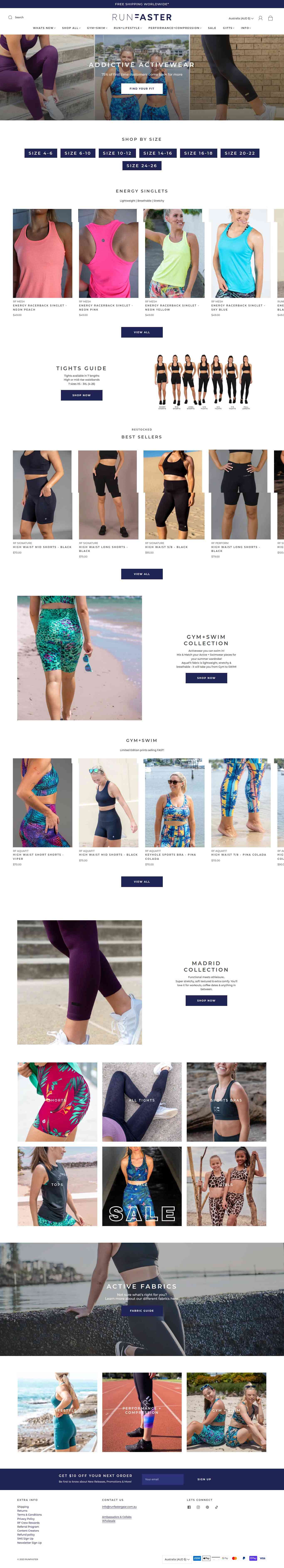Image resolution: width=284 pixels, height=1568 pixels.
Task: Open the Pinterest footer icon
Action: [x=207, y=1507]
